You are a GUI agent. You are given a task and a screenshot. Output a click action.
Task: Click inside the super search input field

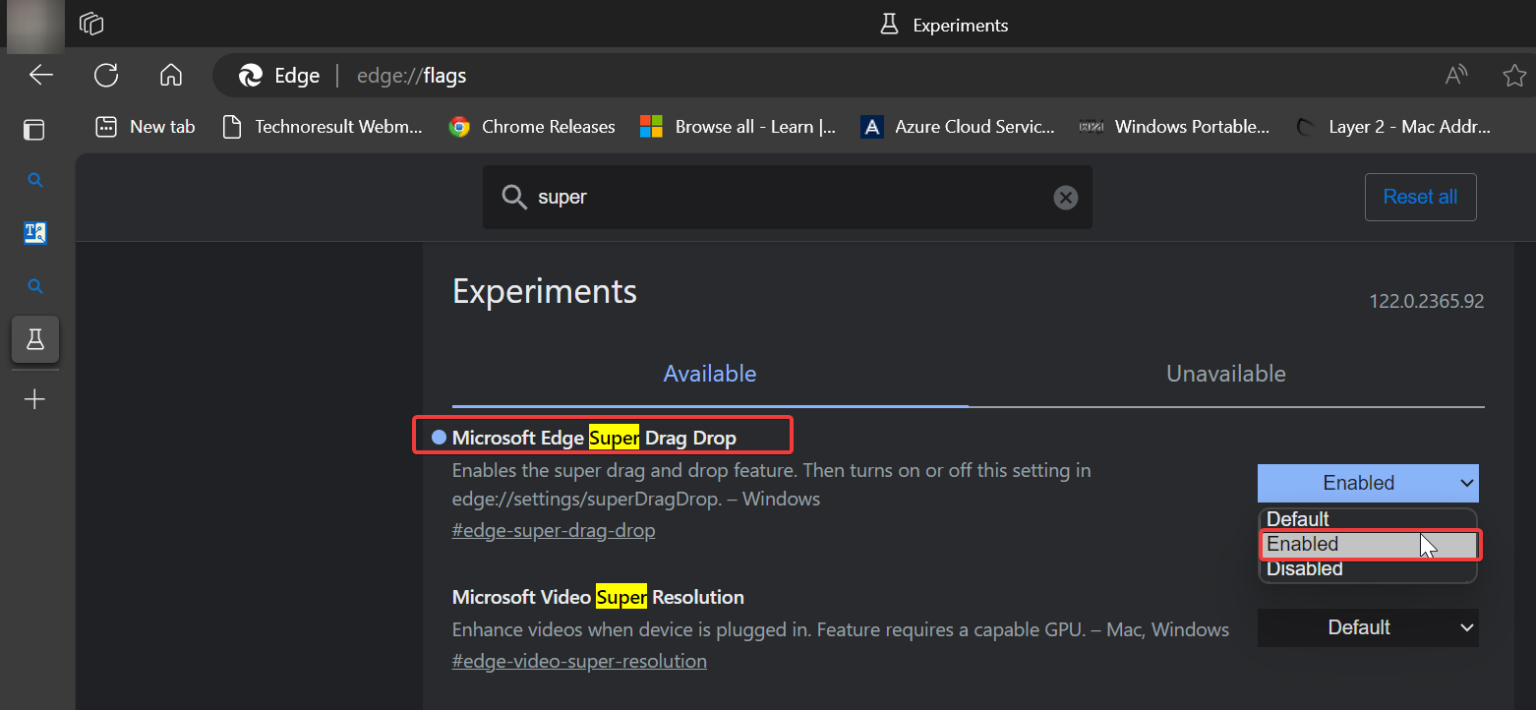click(787, 197)
